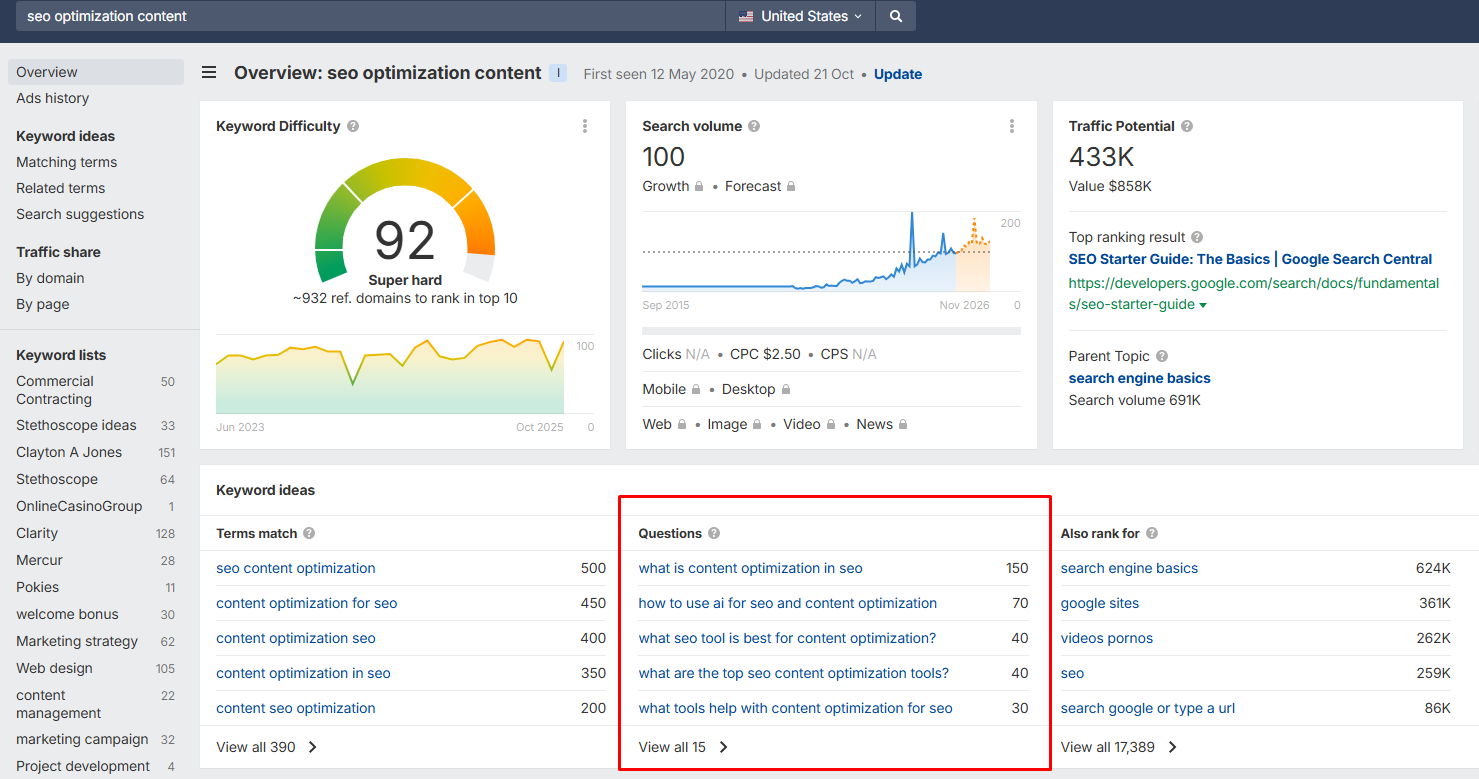Open what seo tool is best question
The width and height of the screenshot is (1479, 779).
788,638
